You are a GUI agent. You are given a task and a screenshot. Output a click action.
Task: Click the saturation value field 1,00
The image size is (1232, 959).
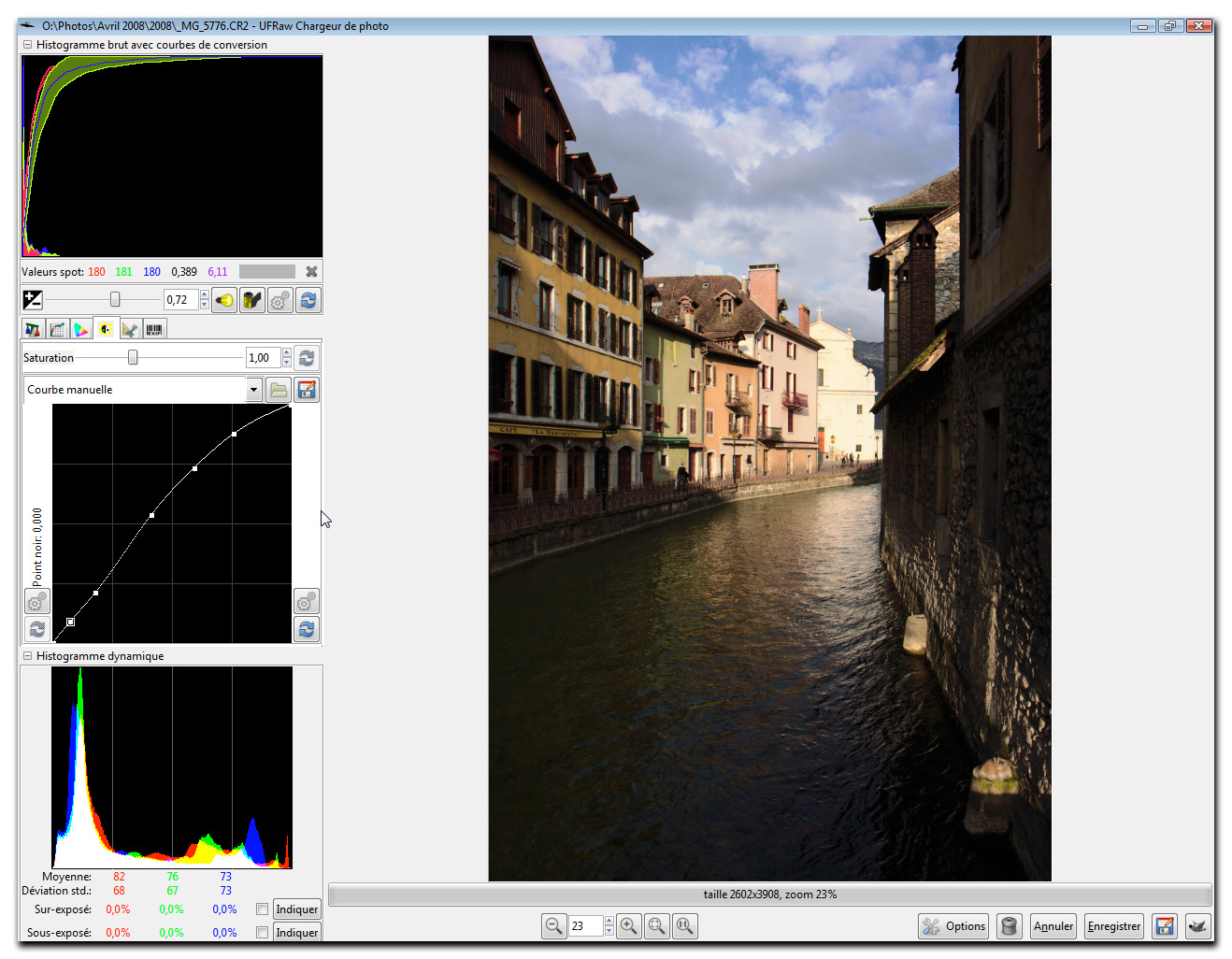[264, 358]
